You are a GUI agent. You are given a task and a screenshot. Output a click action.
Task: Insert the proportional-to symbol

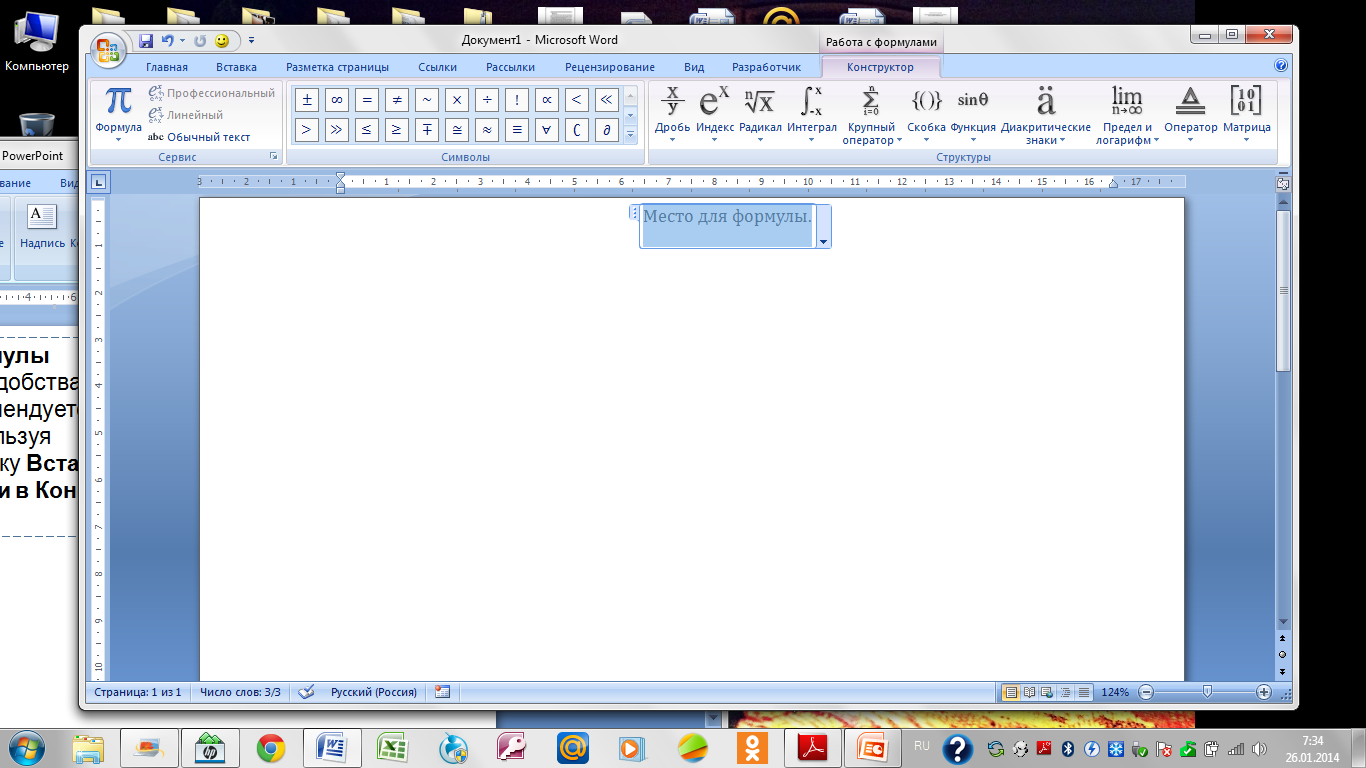(x=547, y=99)
